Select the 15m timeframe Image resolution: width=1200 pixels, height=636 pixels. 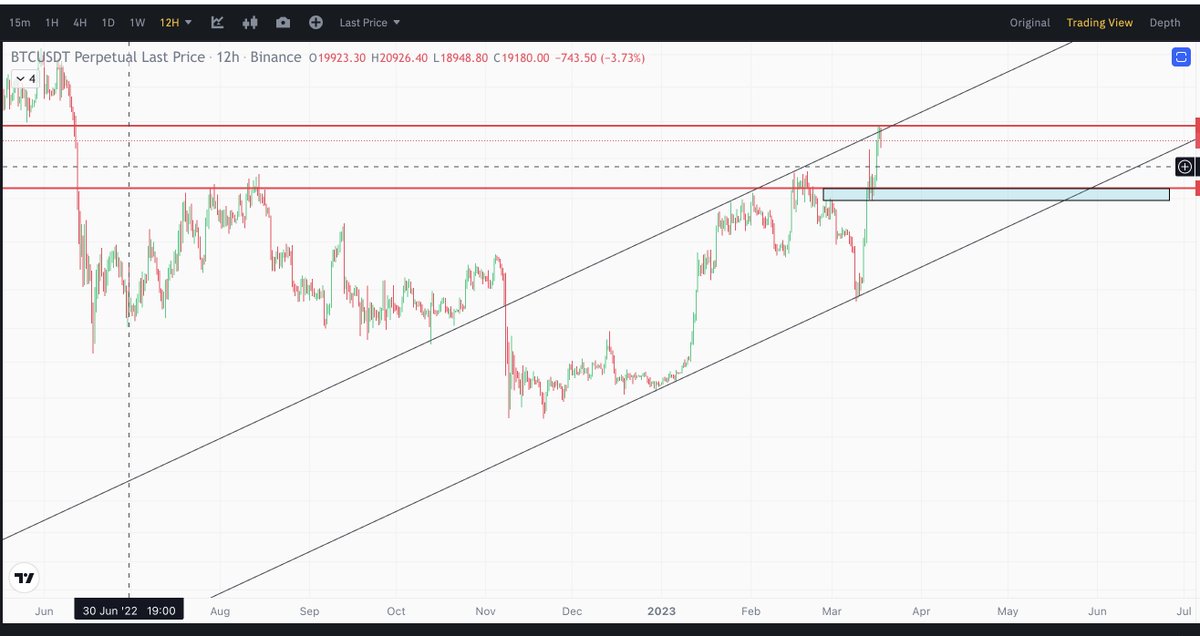tap(20, 22)
